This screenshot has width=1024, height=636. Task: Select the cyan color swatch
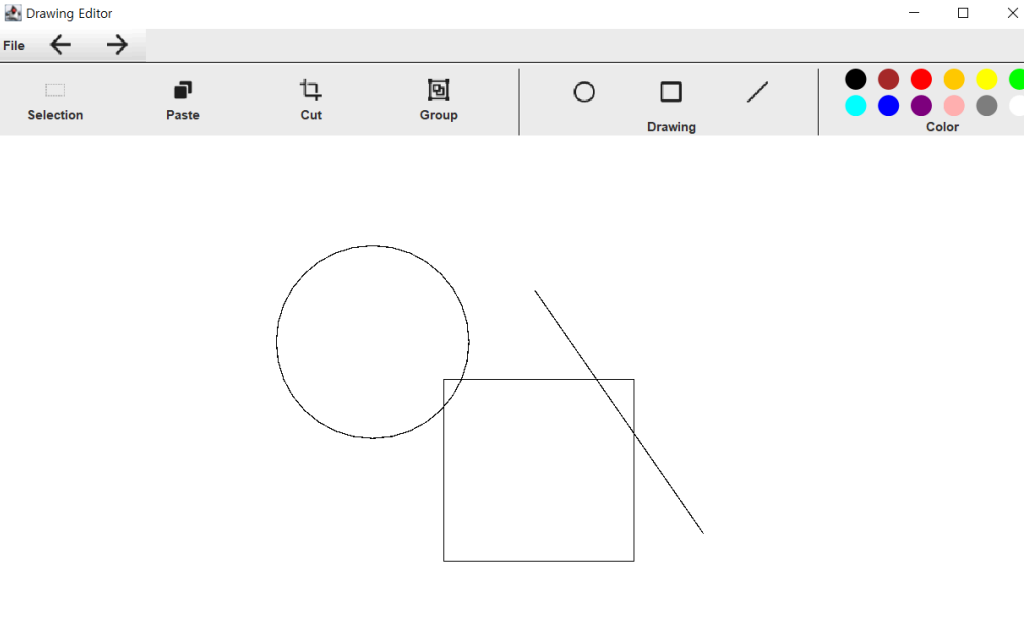click(856, 106)
